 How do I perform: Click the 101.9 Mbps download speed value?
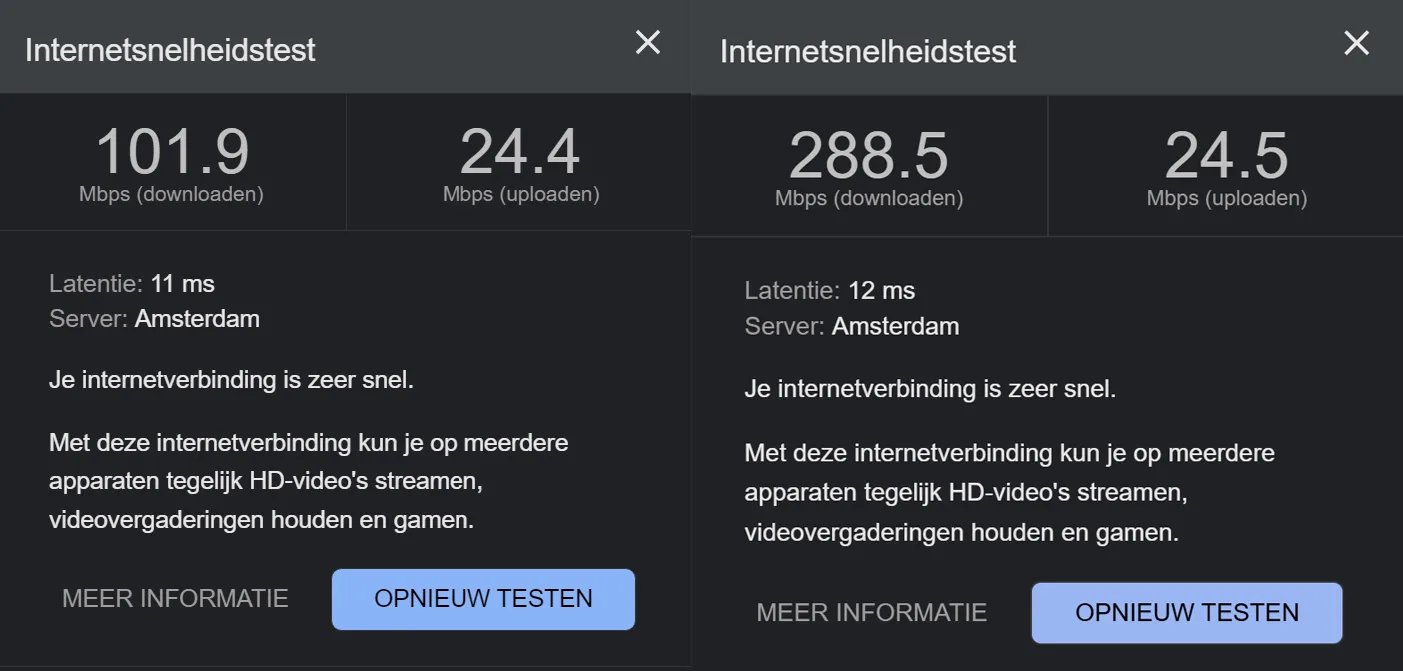(x=172, y=153)
